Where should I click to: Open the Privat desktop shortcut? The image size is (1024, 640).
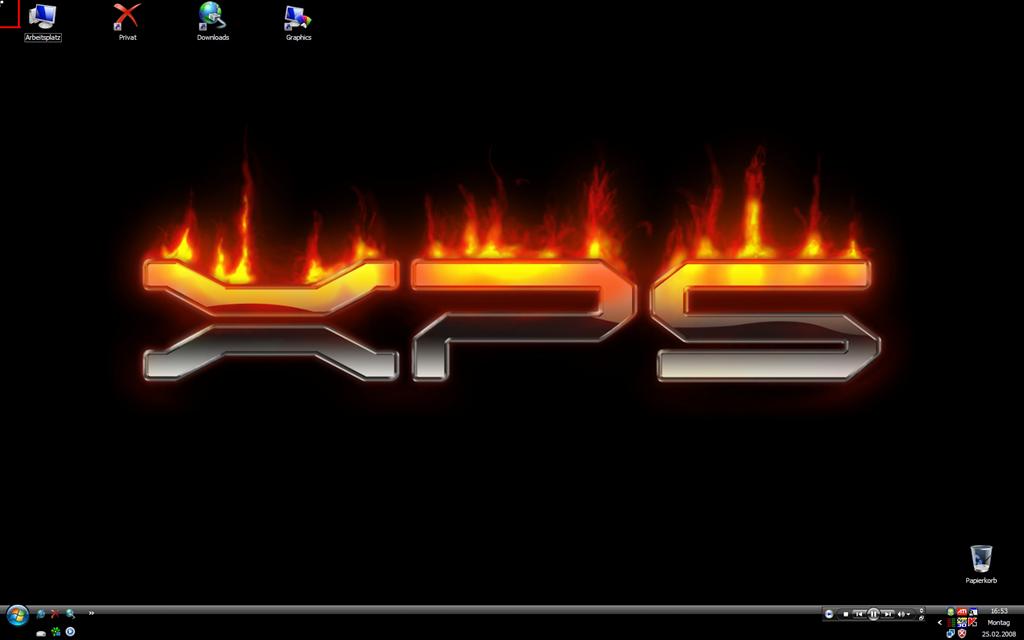(127, 16)
